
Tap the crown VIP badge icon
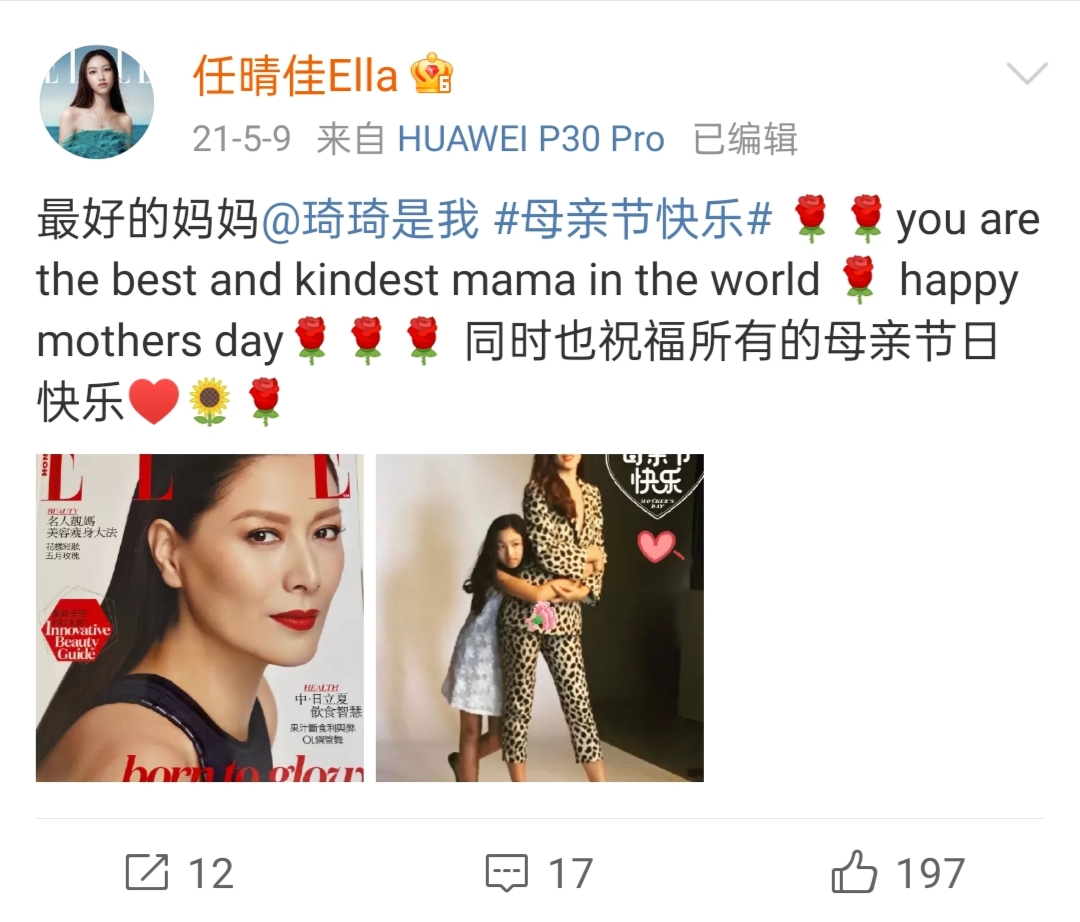[x=433, y=74]
